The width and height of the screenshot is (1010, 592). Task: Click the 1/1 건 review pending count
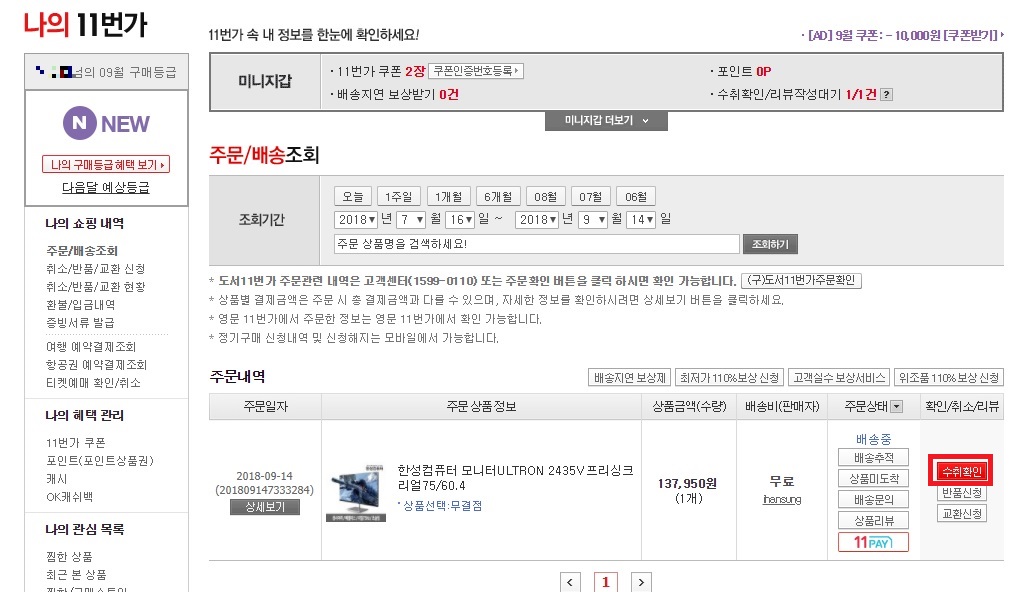pos(861,95)
